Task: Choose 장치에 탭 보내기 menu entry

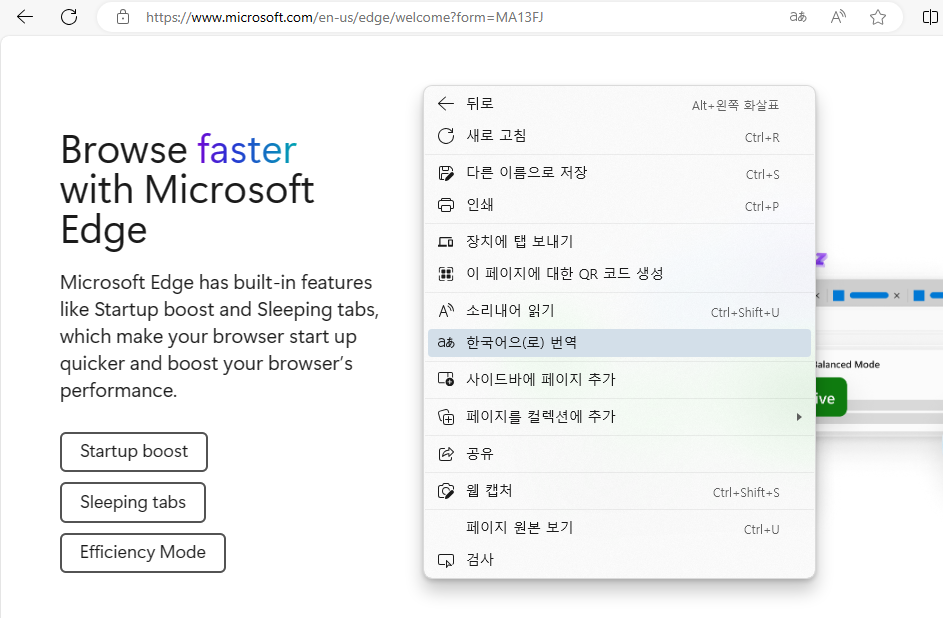Action: (x=619, y=242)
